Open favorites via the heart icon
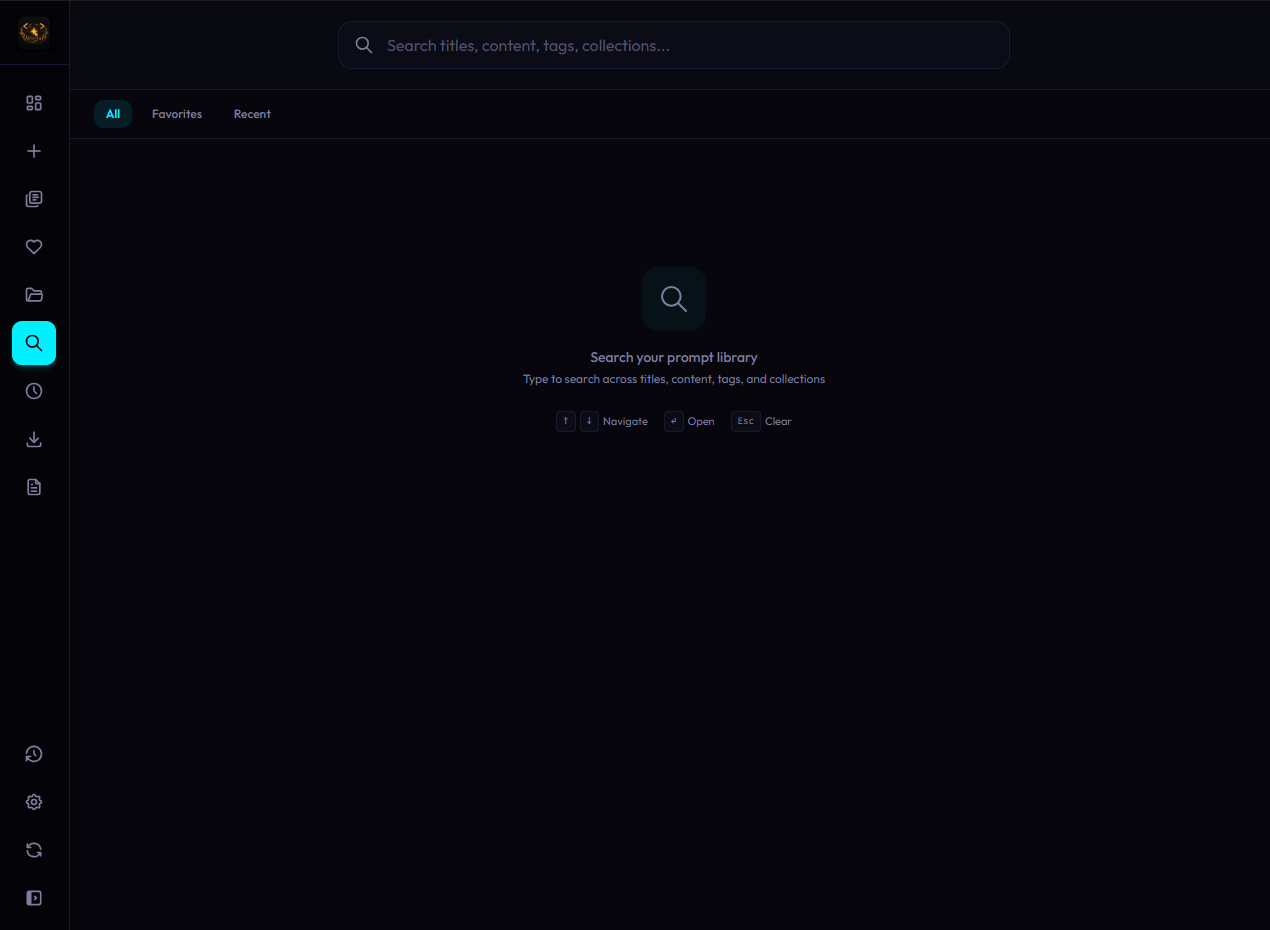This screenshot has height=930, width=1270. 34,247
